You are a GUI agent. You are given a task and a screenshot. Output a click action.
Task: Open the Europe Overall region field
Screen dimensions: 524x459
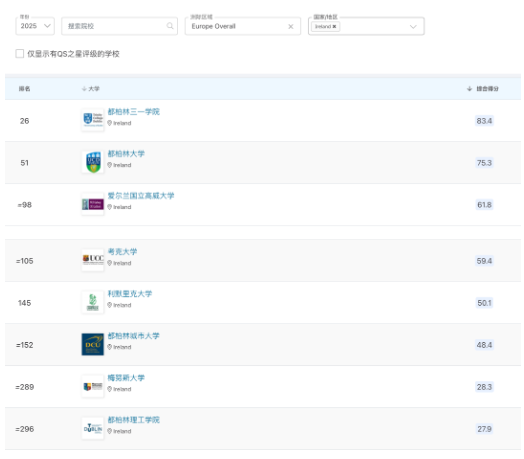coord(243,26)
